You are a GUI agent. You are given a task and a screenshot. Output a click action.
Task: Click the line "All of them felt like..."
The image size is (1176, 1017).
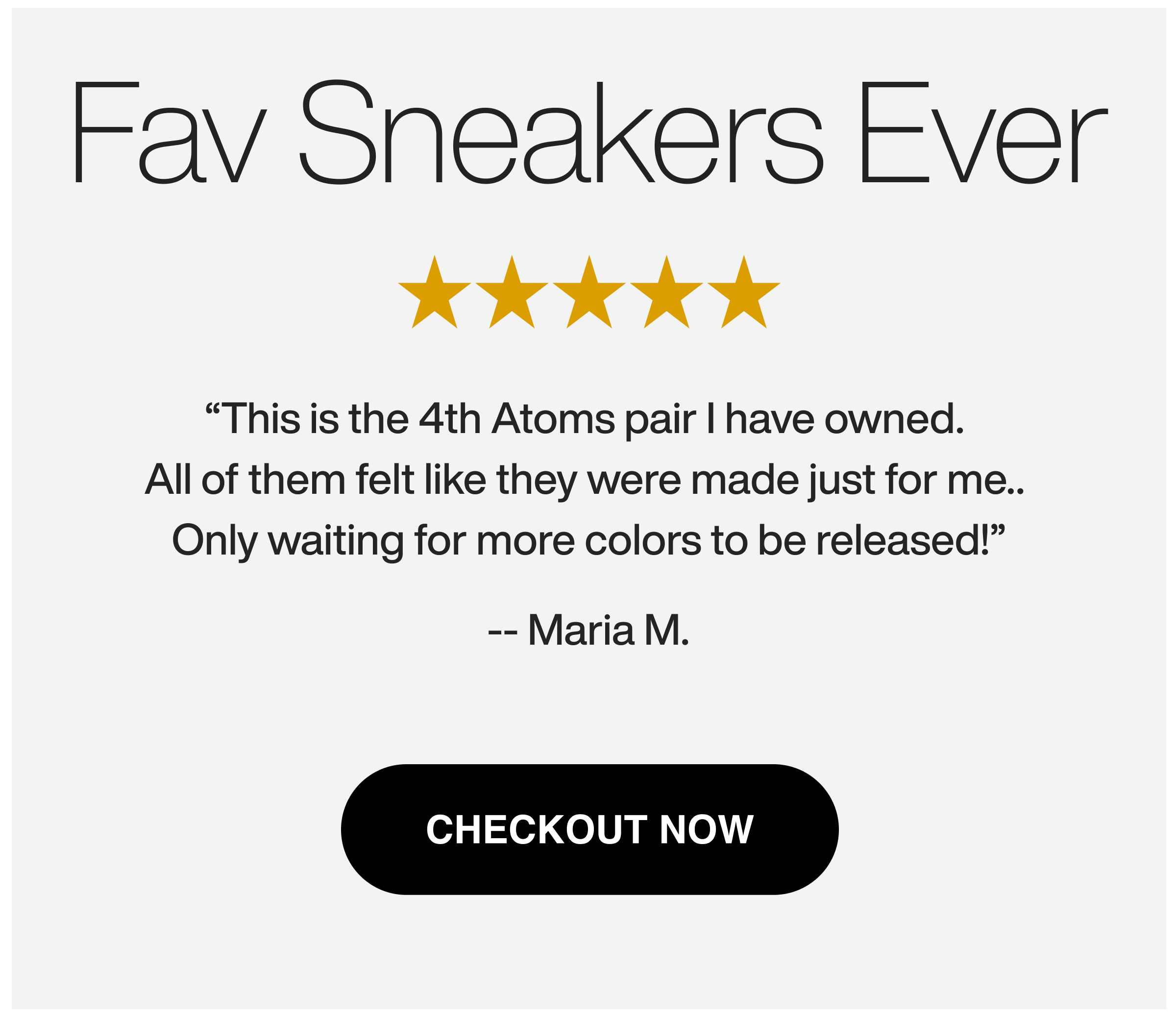(x=585, y=481)
